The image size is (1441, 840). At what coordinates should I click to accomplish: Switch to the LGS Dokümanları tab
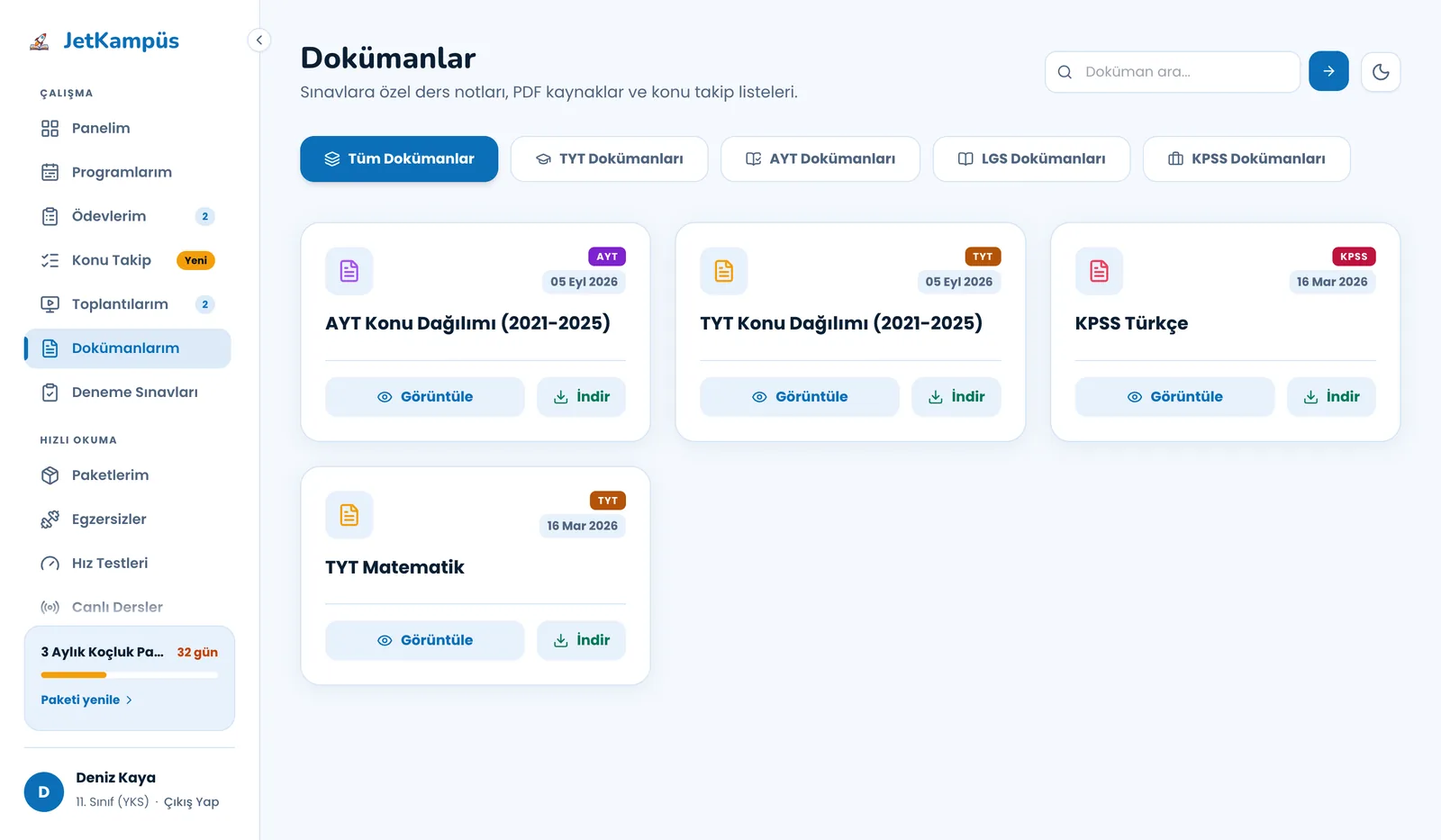tap(1031, 159)
